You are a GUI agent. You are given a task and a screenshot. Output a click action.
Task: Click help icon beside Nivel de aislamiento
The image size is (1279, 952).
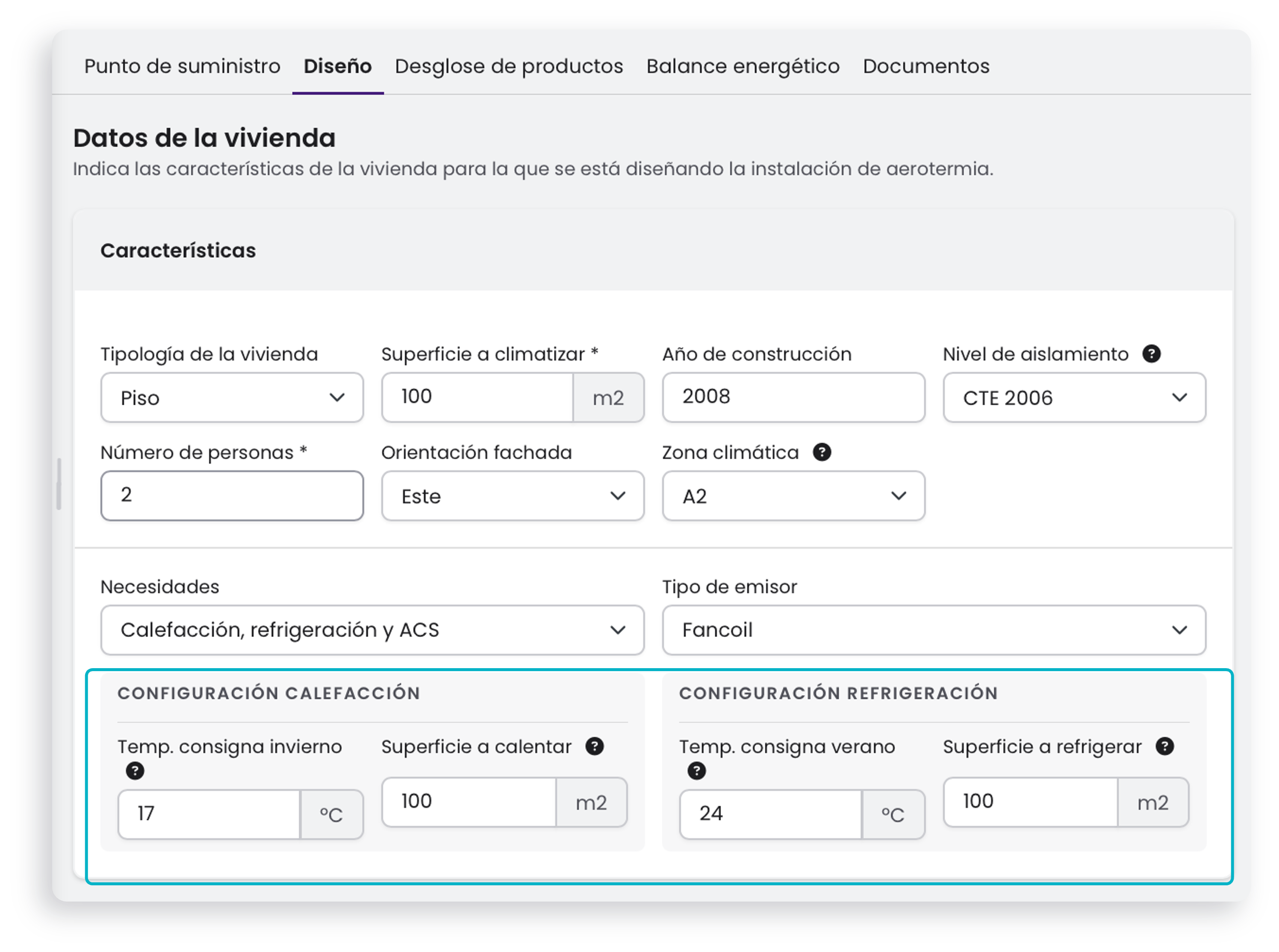pos(1150,353)
